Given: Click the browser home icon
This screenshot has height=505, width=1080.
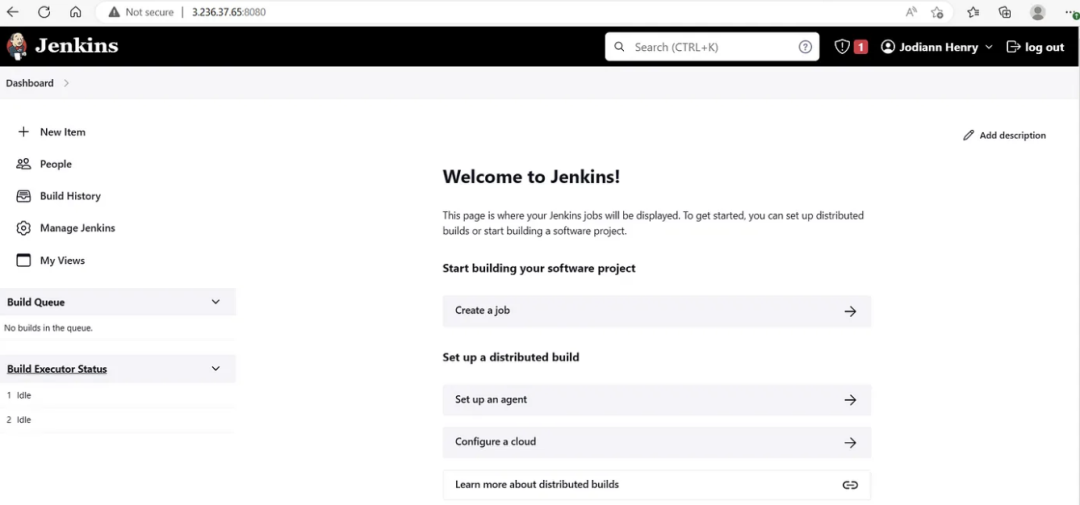Looking at the screenshot, I should point(75,12).
